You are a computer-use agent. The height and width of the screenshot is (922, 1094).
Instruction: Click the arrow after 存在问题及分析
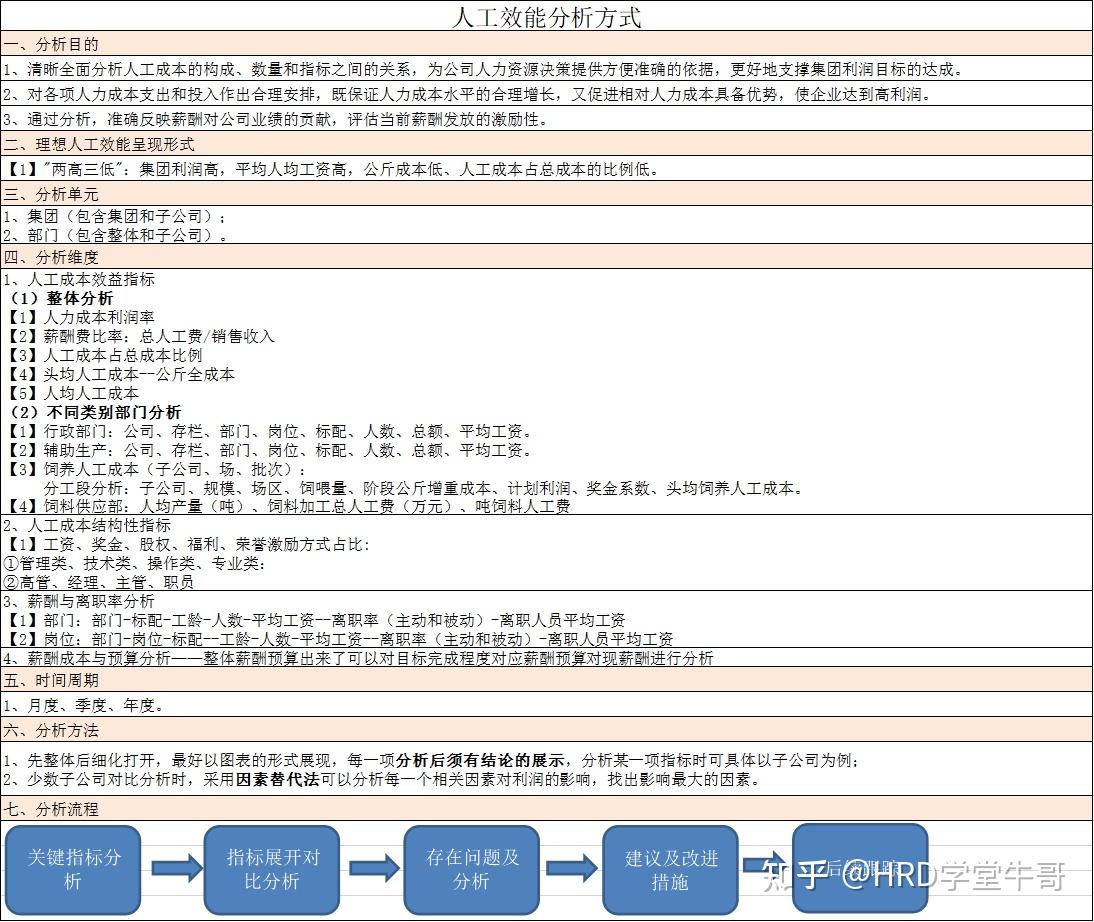[572, 868]
